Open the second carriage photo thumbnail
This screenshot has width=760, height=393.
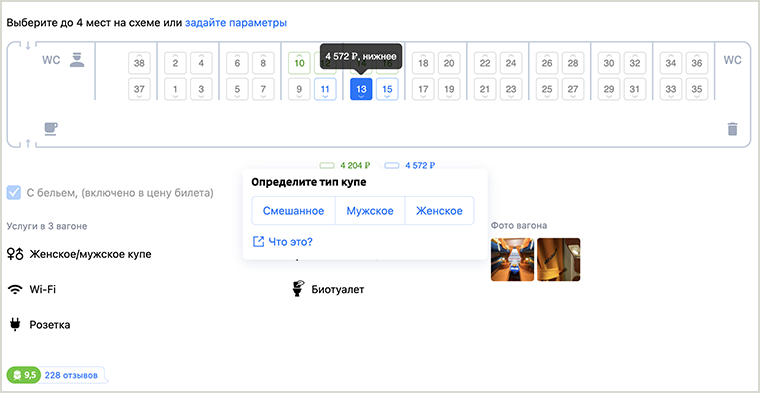pyautogui.click(x=558, y=259)
